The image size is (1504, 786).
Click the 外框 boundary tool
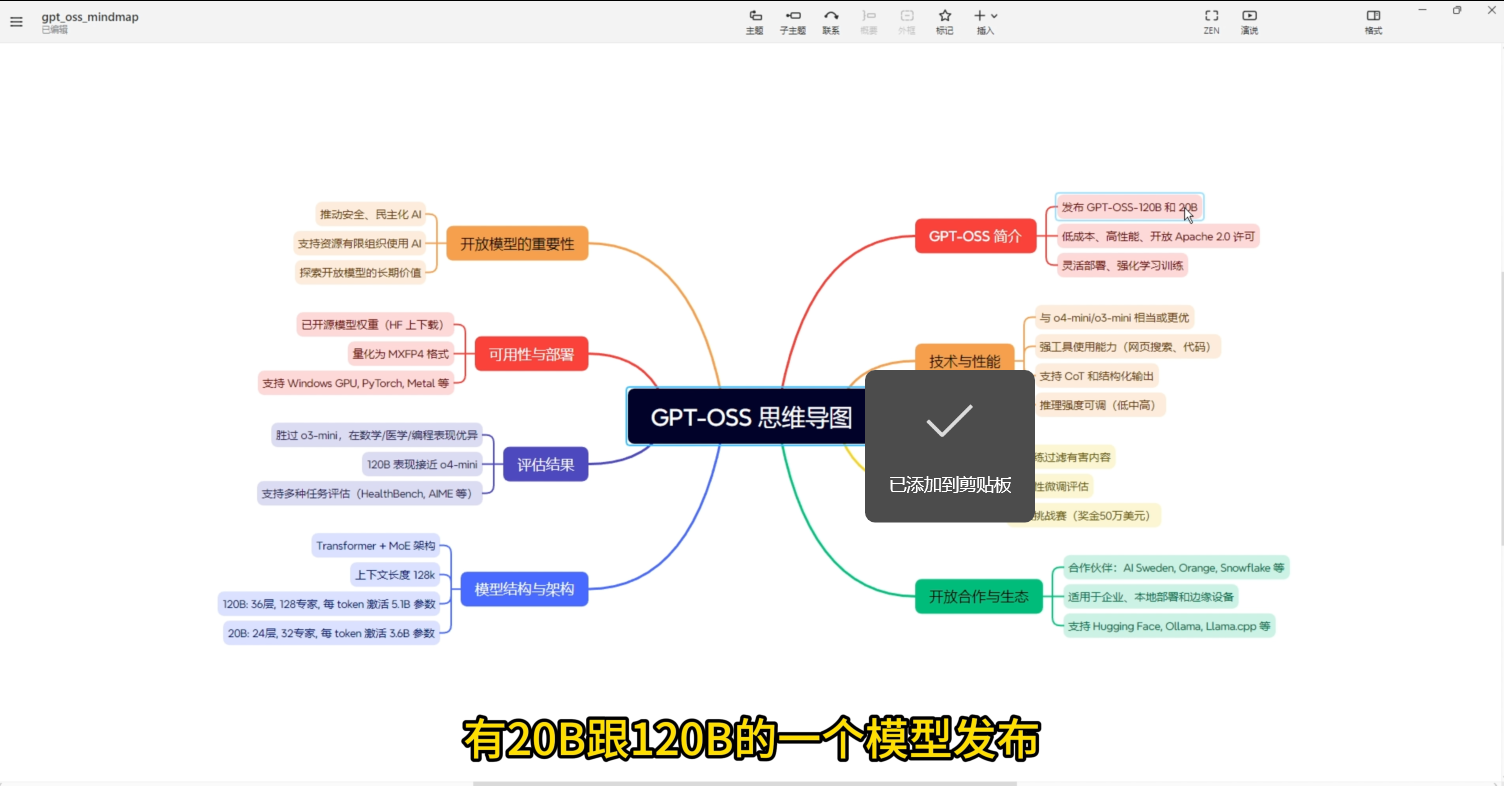(x=906, y=22)
